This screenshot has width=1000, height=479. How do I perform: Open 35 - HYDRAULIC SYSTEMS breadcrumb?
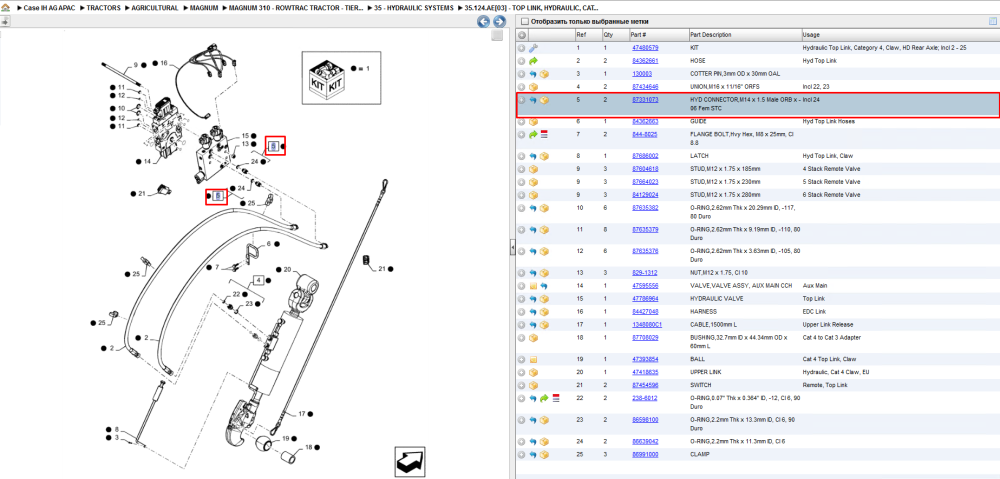pos(416,8)
